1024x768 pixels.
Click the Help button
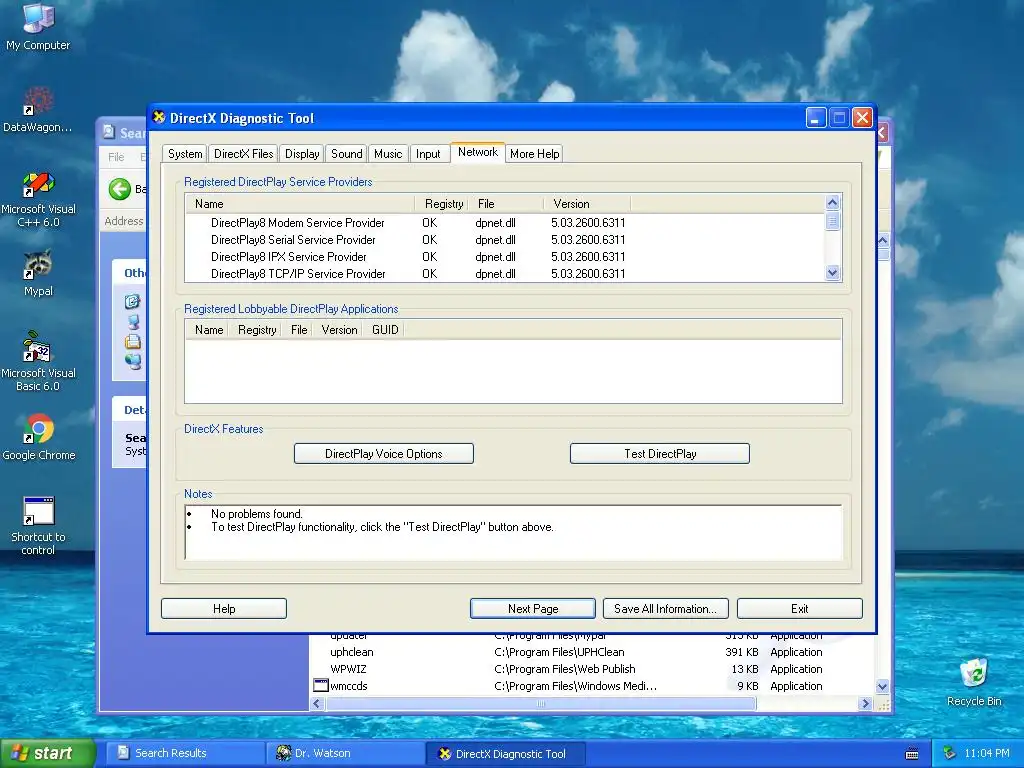pyautogui.click(x=224, y=609)
